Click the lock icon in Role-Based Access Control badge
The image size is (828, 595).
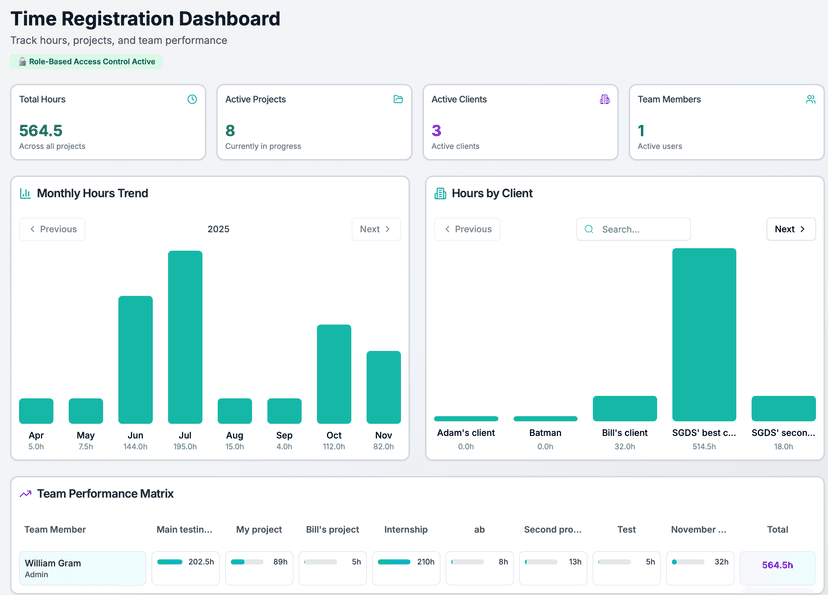tap(21, 61)
